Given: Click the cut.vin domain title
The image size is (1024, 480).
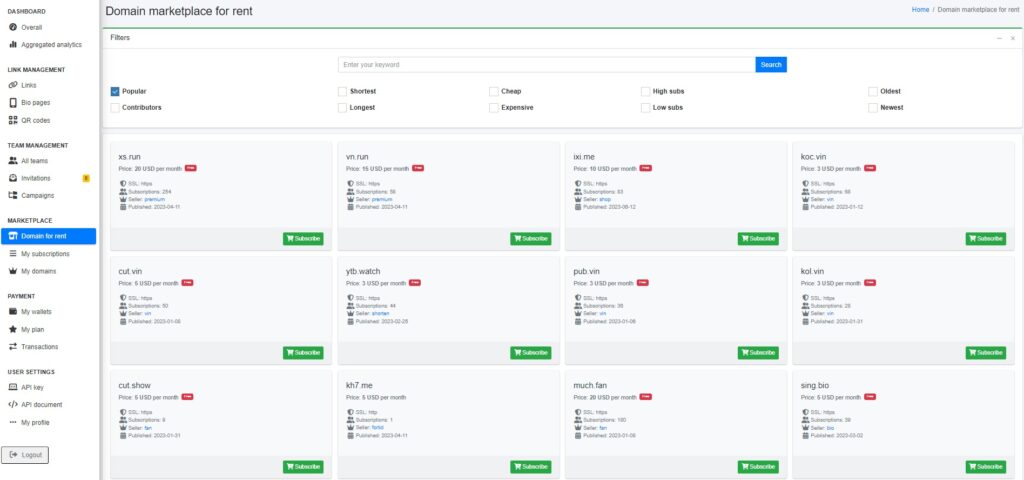Looking at the screenshot, I should (x=131, y=271).
